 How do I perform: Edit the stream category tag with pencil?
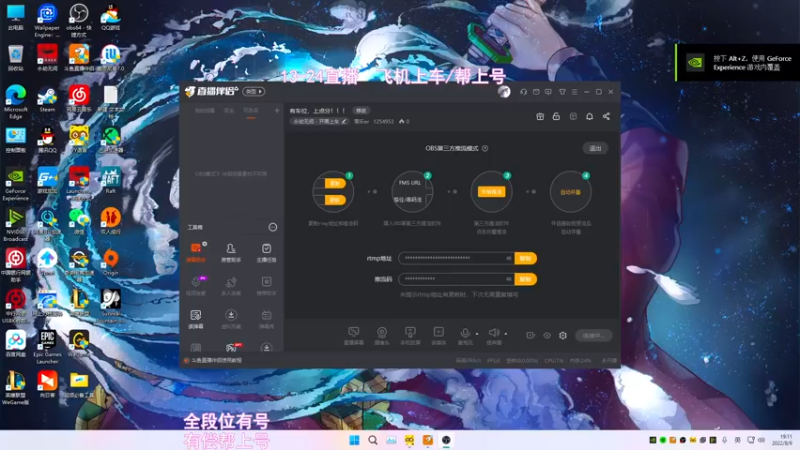tap(344, 121)
